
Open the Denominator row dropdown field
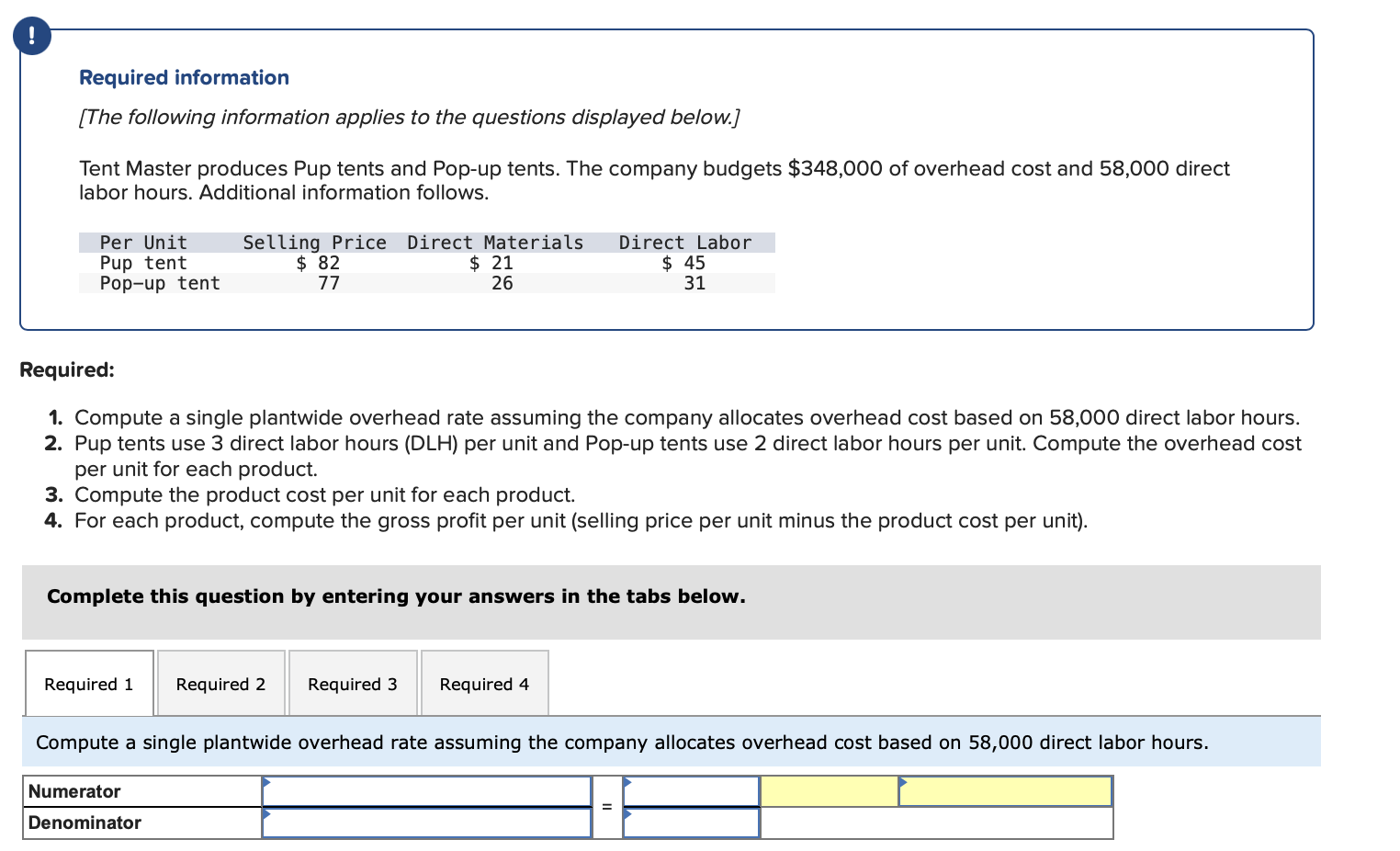click(x=426, y=823)
